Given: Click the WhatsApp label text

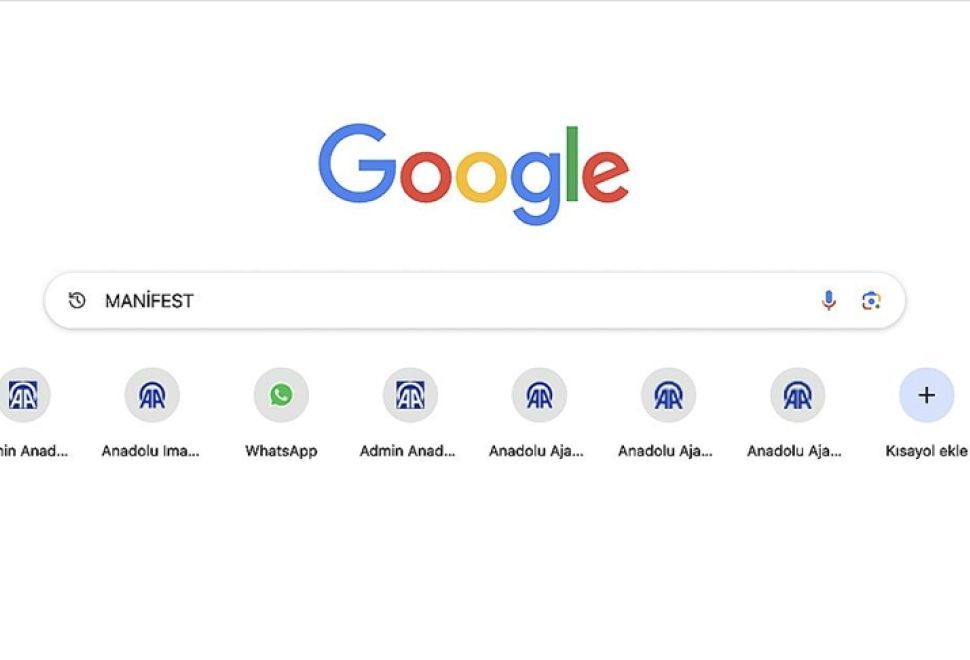Looking at the screenshot, I should pos(281,451).
